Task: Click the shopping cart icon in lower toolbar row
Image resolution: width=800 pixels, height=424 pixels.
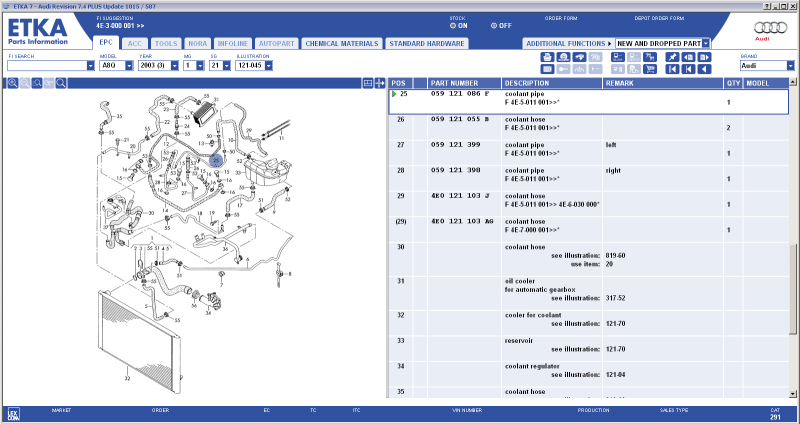Action: tap(650, 69)
